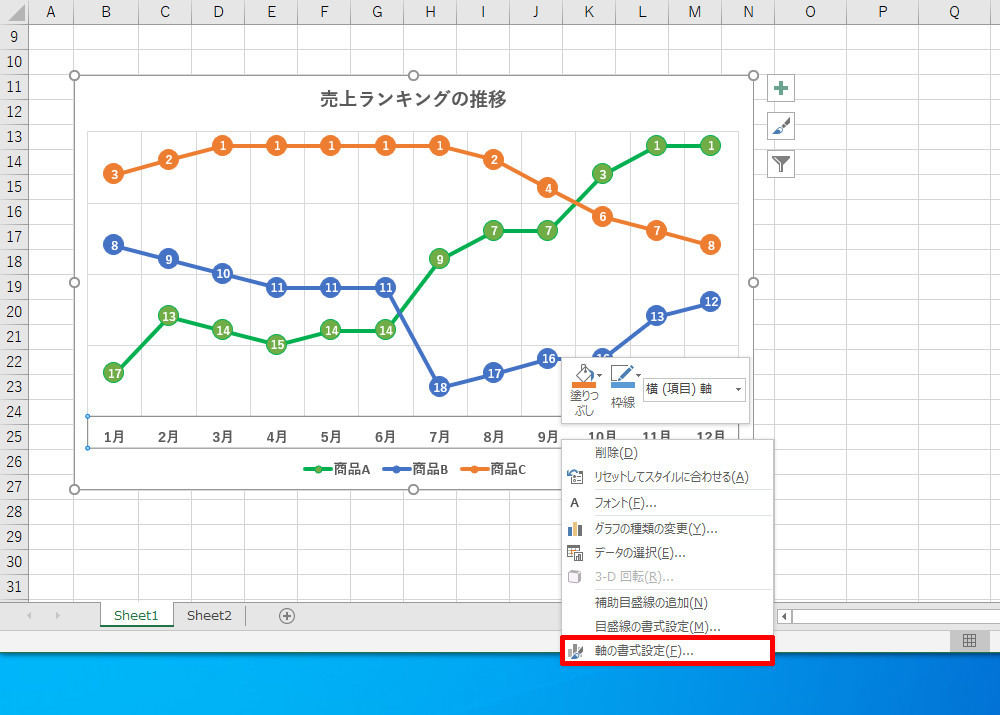1000x715 pixels.
Task: Click the sheet tab scroll right arrow
Action: 57,615
